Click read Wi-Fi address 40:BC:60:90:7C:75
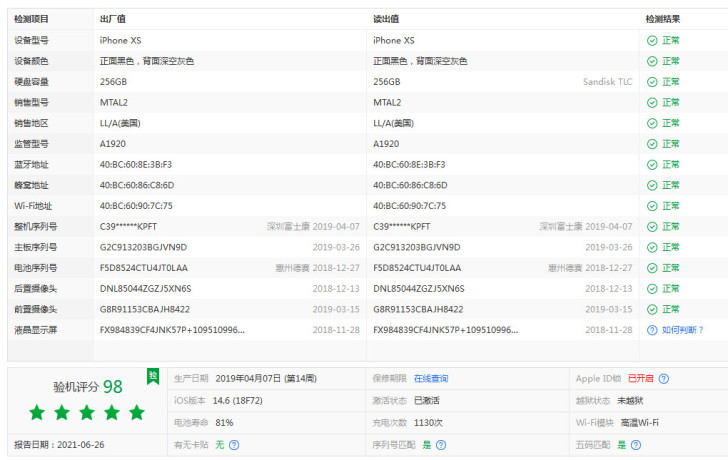The width and height of the screenshot is (728, 460). 410,206
